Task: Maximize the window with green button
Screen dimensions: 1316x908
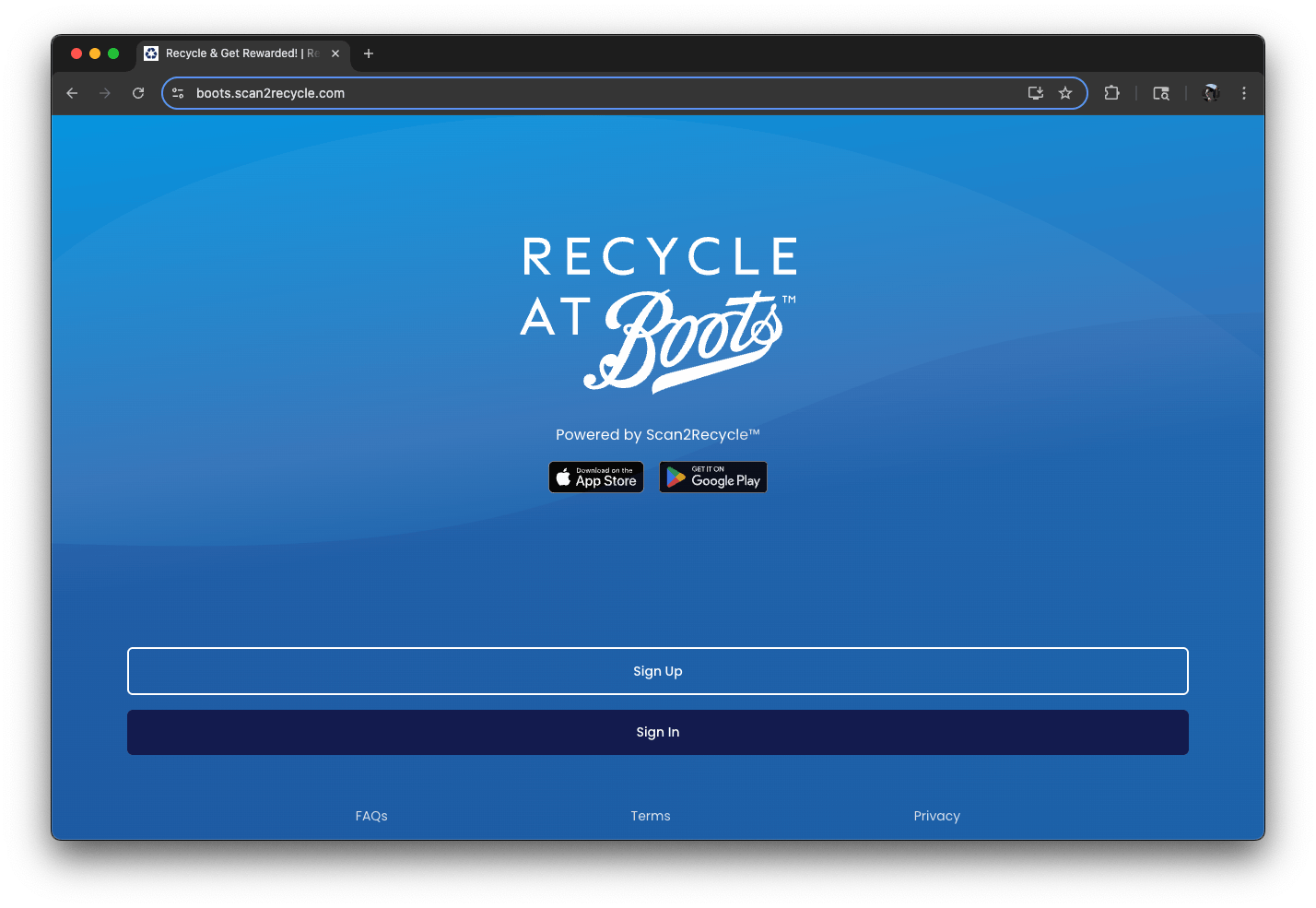Action: click(113, 53)
